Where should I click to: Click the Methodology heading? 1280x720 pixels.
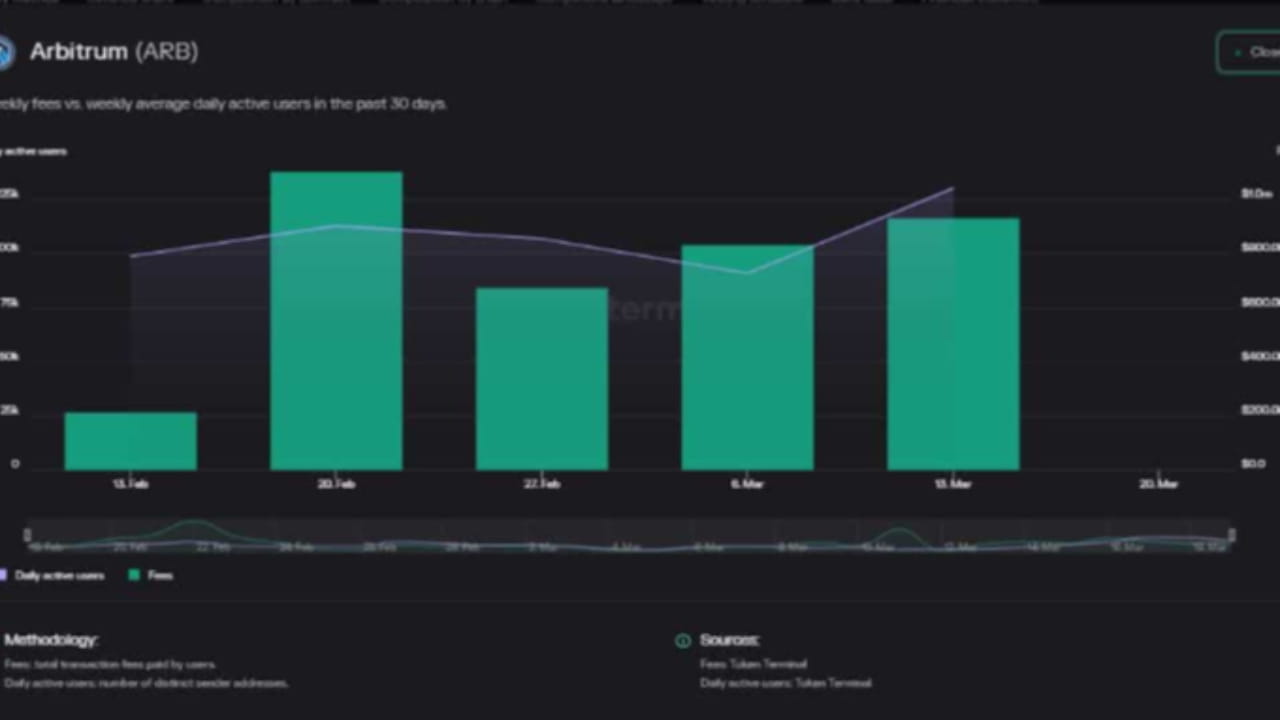tap(49, 640)
